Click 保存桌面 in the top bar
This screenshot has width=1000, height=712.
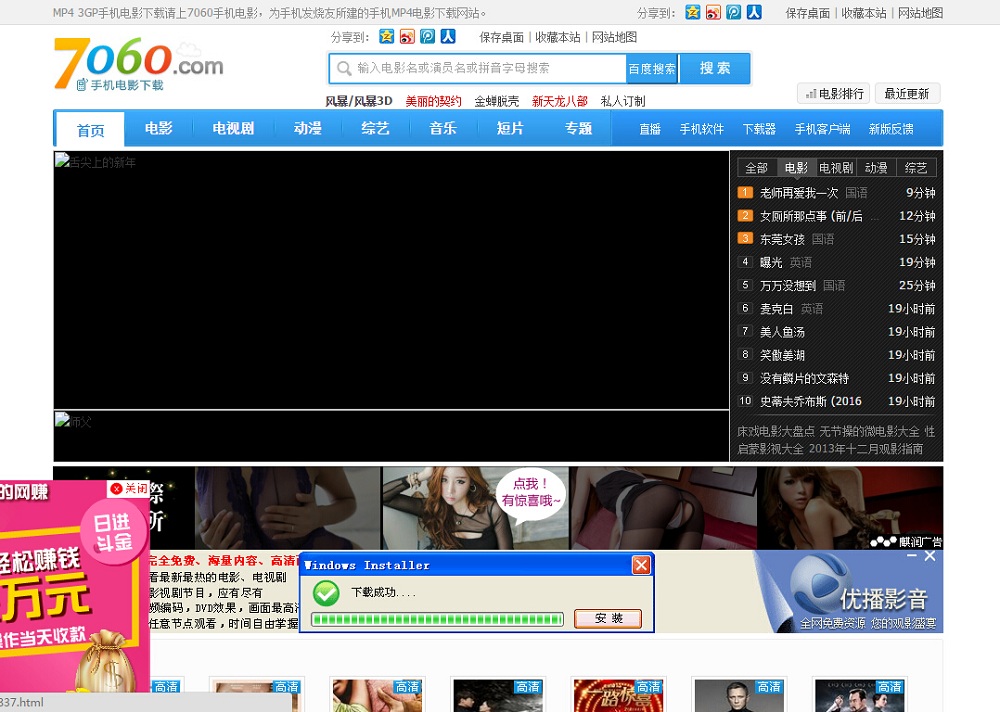tap(807, 13)
